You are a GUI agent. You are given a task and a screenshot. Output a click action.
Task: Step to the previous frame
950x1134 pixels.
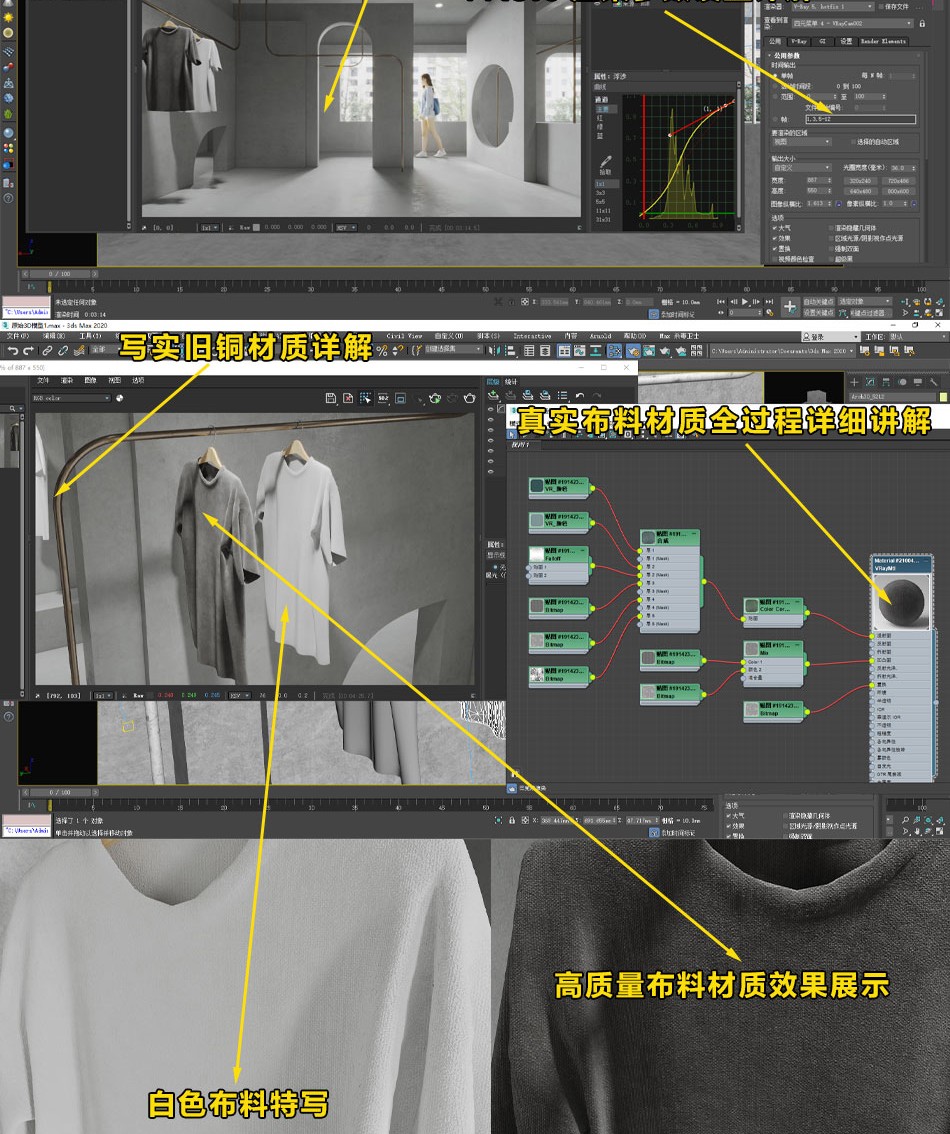click(x=733, y=302)
